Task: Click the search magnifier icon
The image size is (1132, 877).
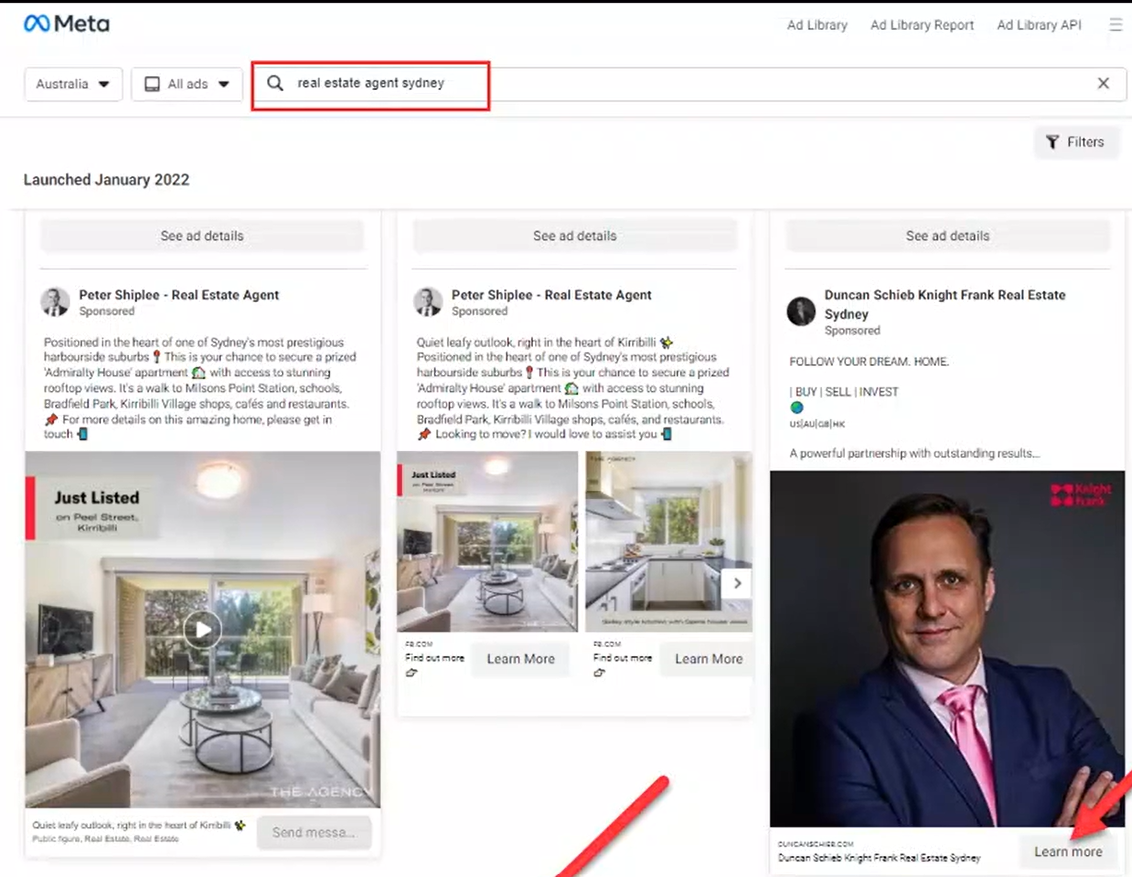Action: 275,83
